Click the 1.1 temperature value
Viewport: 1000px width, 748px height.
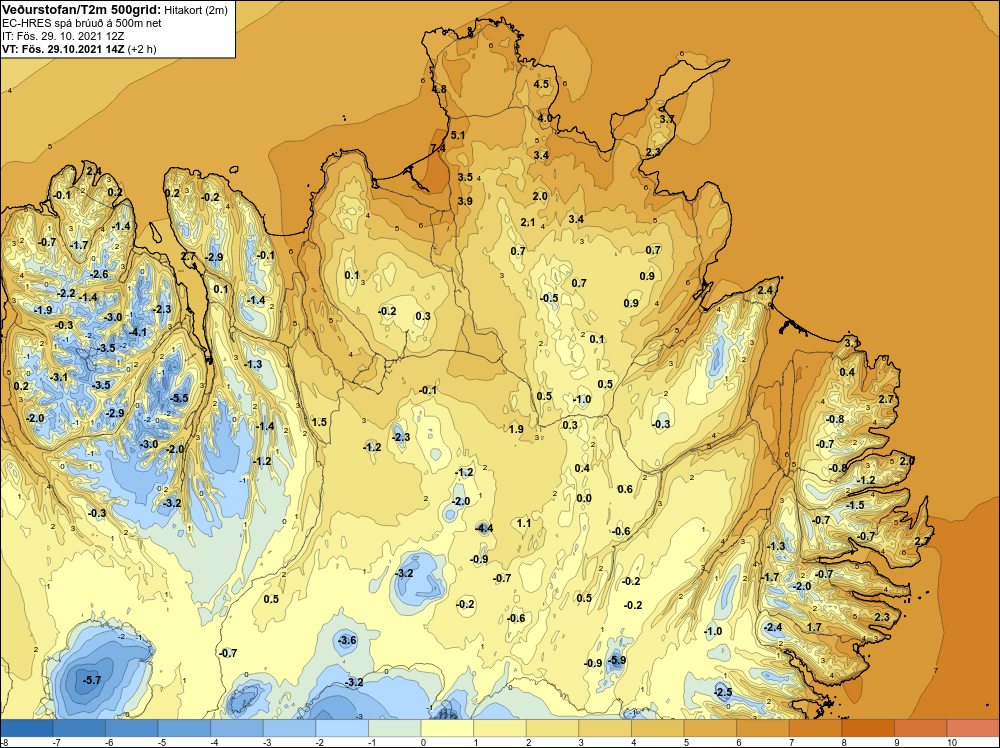click(524, 523)
